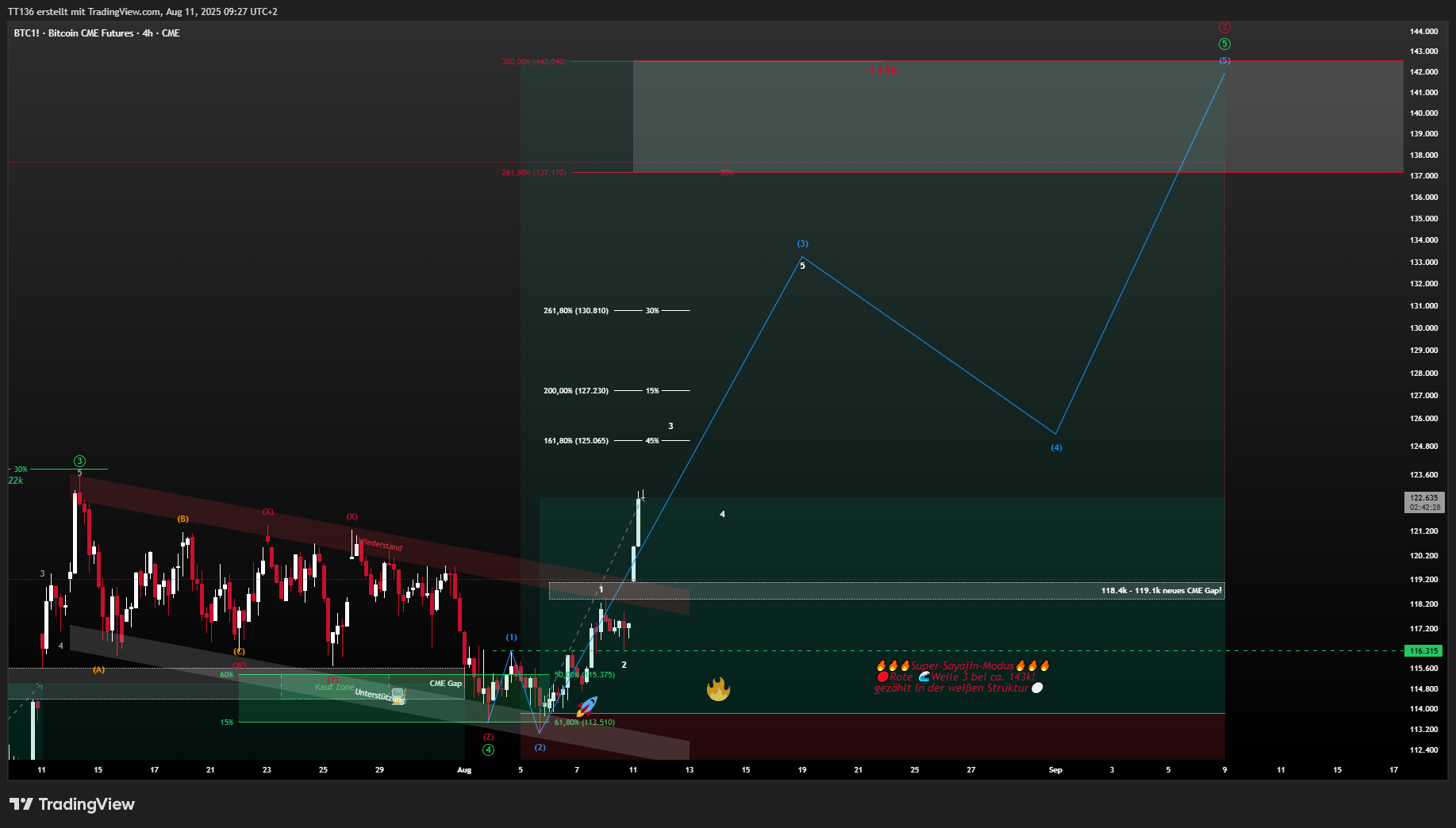This screenshot has height=828, width=1456.
Task: Select the green circled 3 wave marker
Action: click(79, 461)
